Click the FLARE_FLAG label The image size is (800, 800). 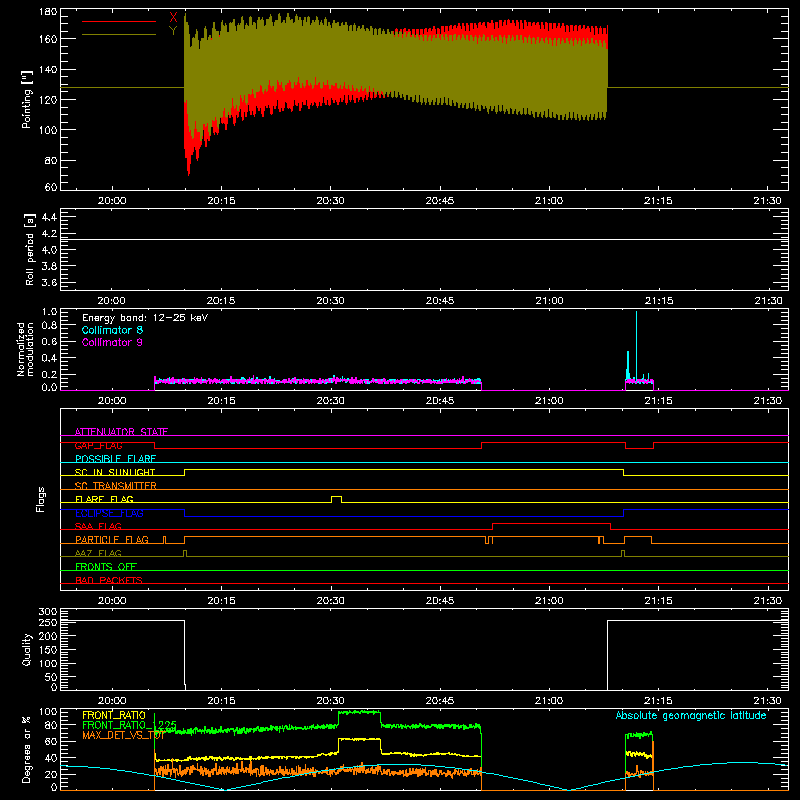[104, 499]
